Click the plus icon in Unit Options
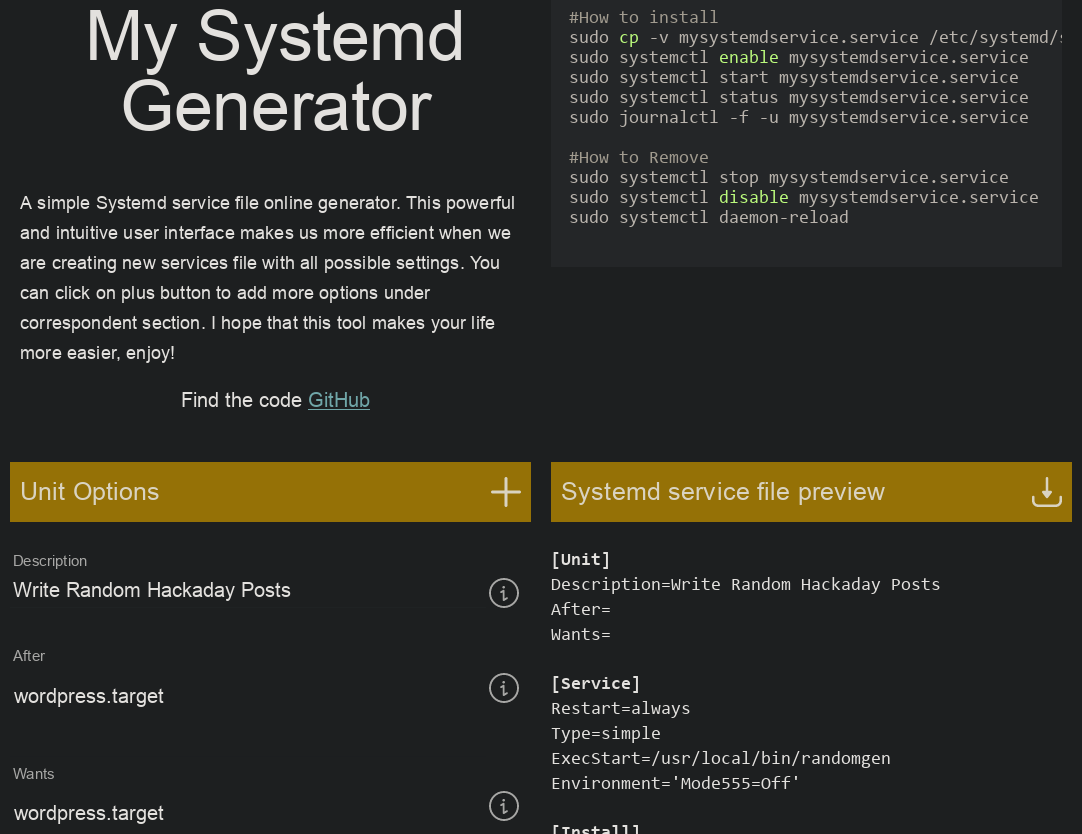1082x834 pixels. point(505,492)
